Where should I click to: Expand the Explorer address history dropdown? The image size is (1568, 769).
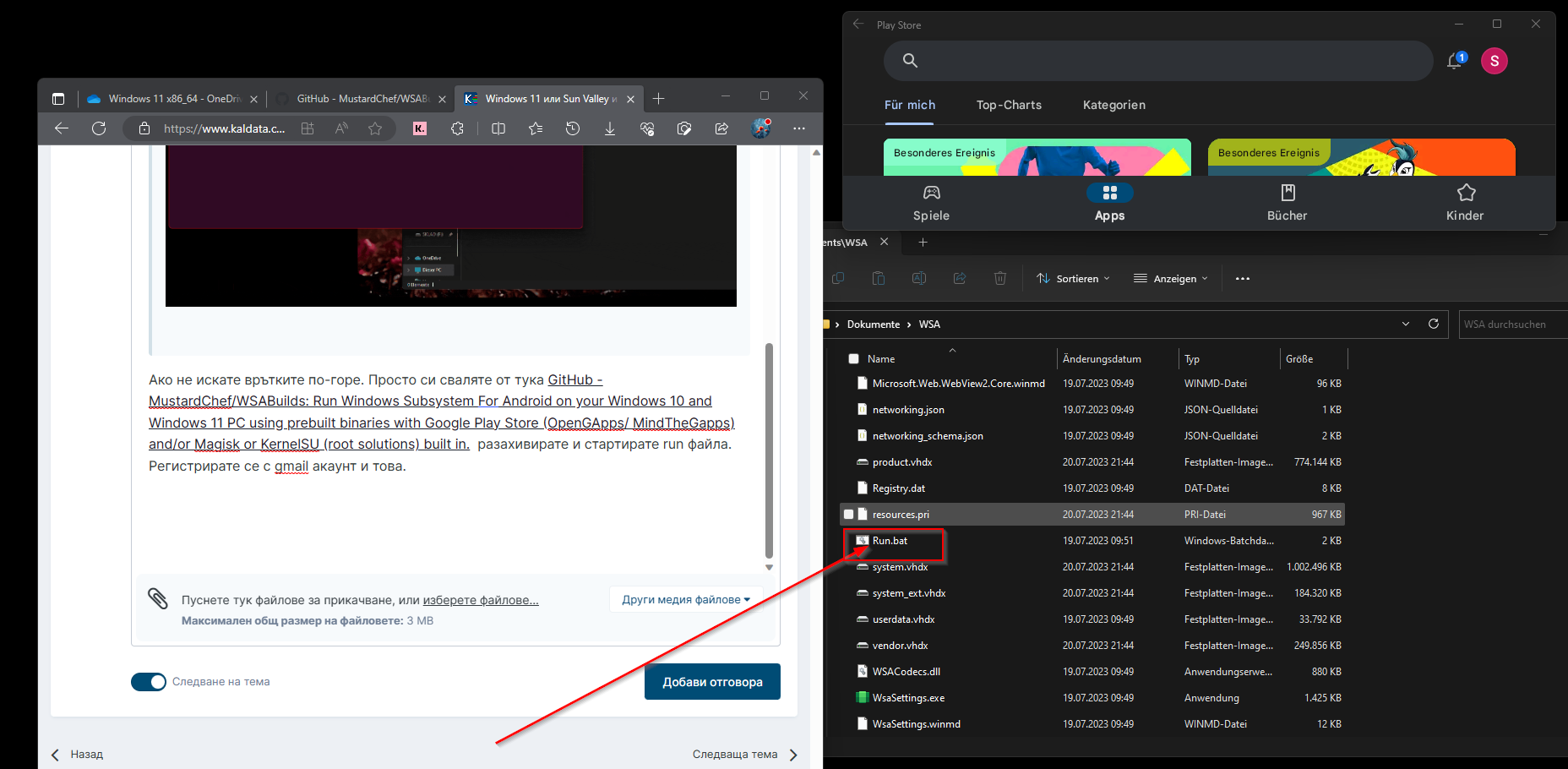coord(1406,324)
